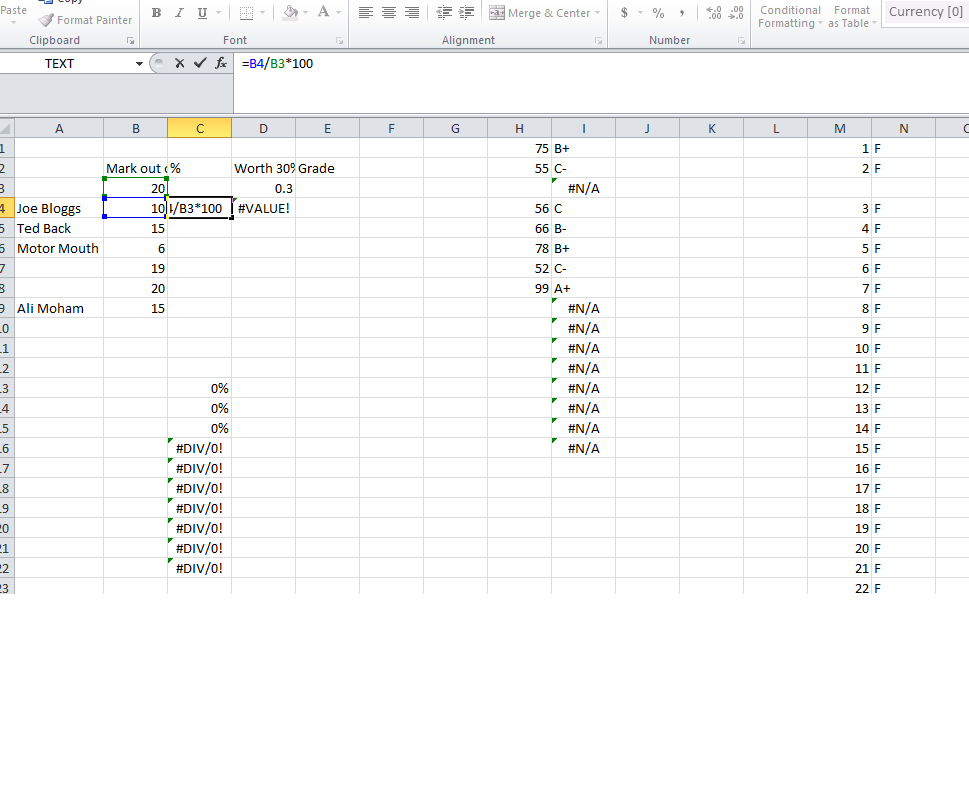Select cell containing Motor Mouth
The width and height of the screenshot is (969, 811).
coord(59,248)
